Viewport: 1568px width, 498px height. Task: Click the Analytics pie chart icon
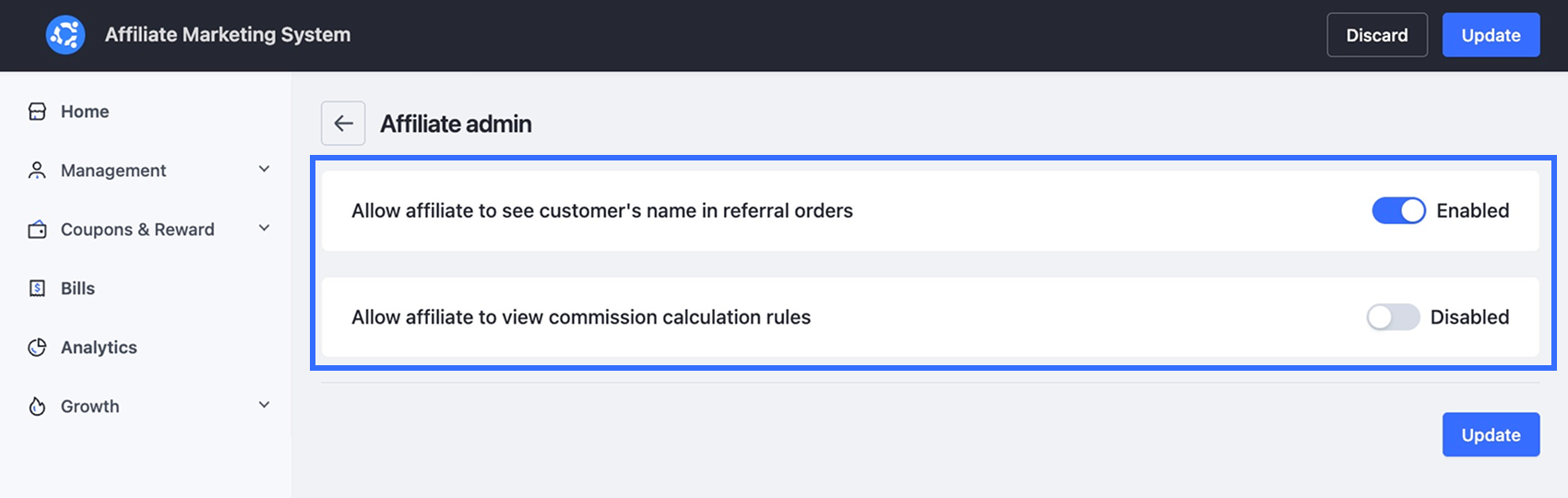(x=37, y=348)
